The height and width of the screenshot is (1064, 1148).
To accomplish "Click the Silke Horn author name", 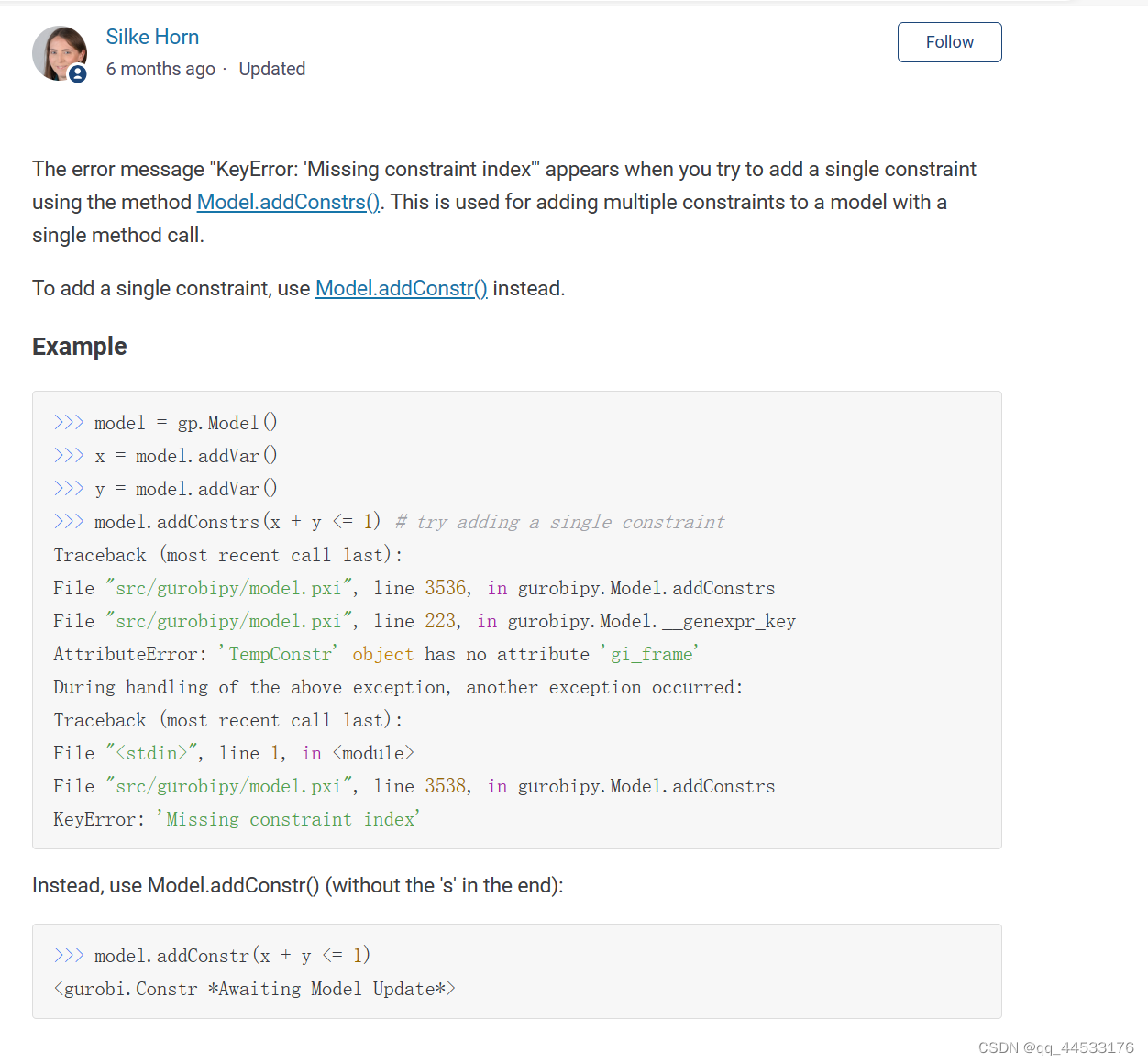I will coord(152,37).
